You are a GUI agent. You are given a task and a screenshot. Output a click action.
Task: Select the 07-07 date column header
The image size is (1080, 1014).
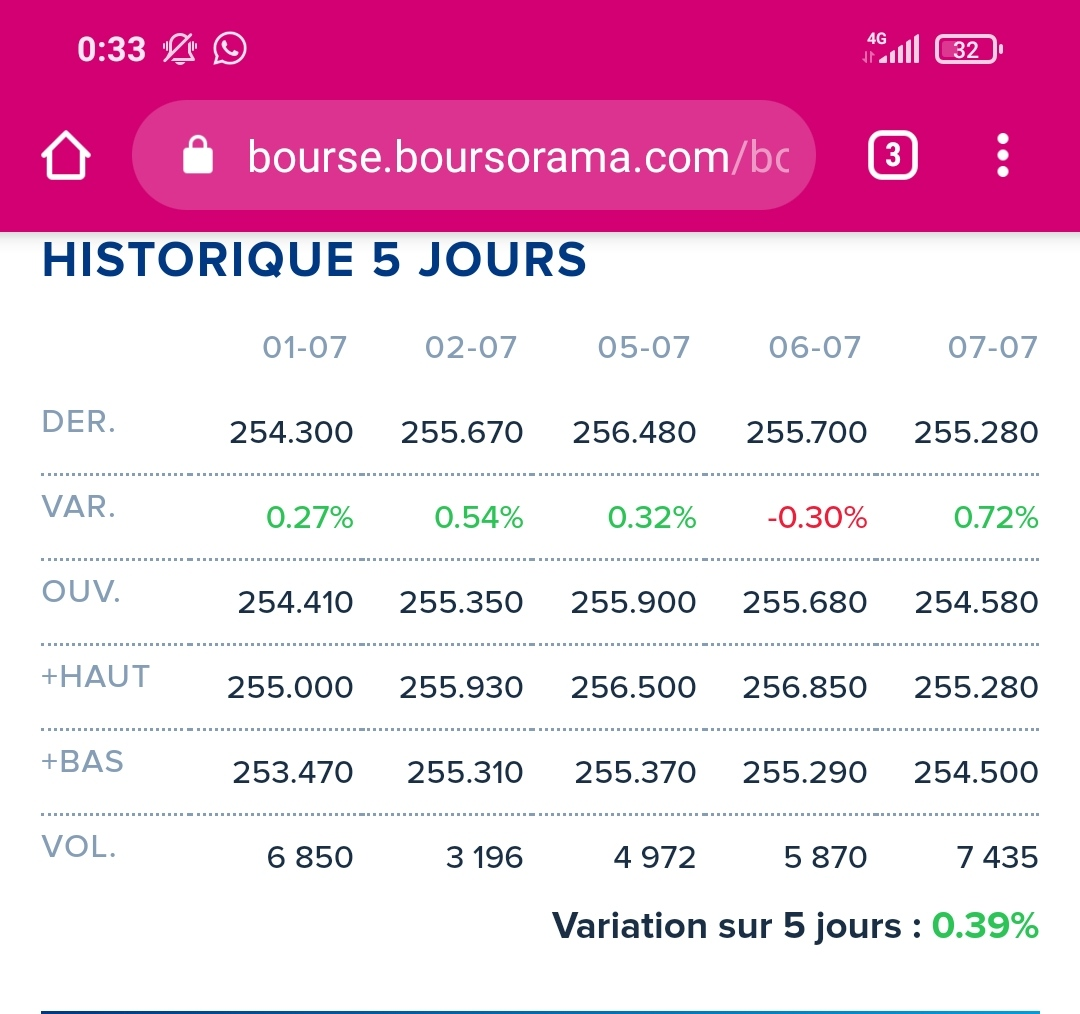coord(992,347)
